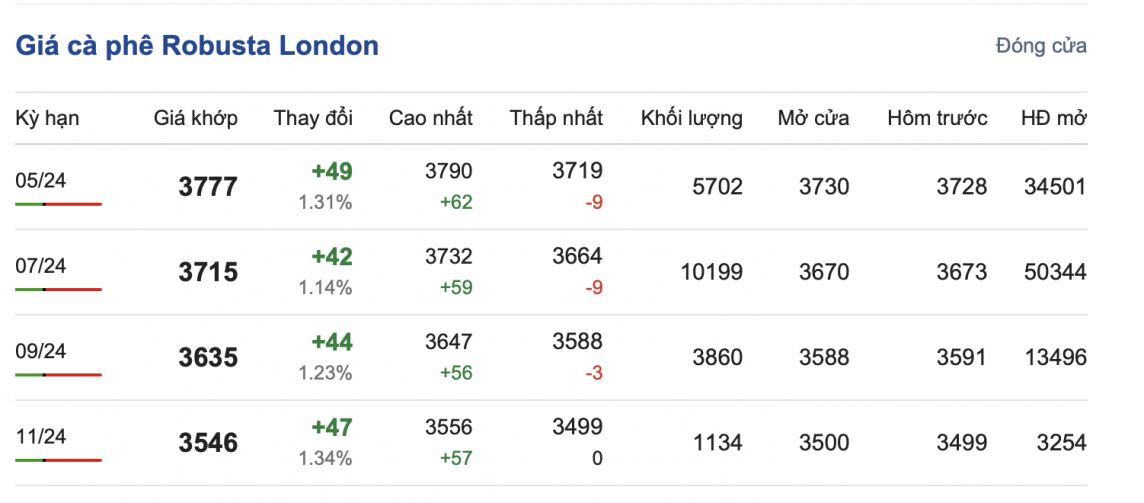The height and width of the screenshot is (503, 1144).
Task: Click the 'Giá cà phê Robusta London' title
Action: pyautogui.click(x=196, y=46)
